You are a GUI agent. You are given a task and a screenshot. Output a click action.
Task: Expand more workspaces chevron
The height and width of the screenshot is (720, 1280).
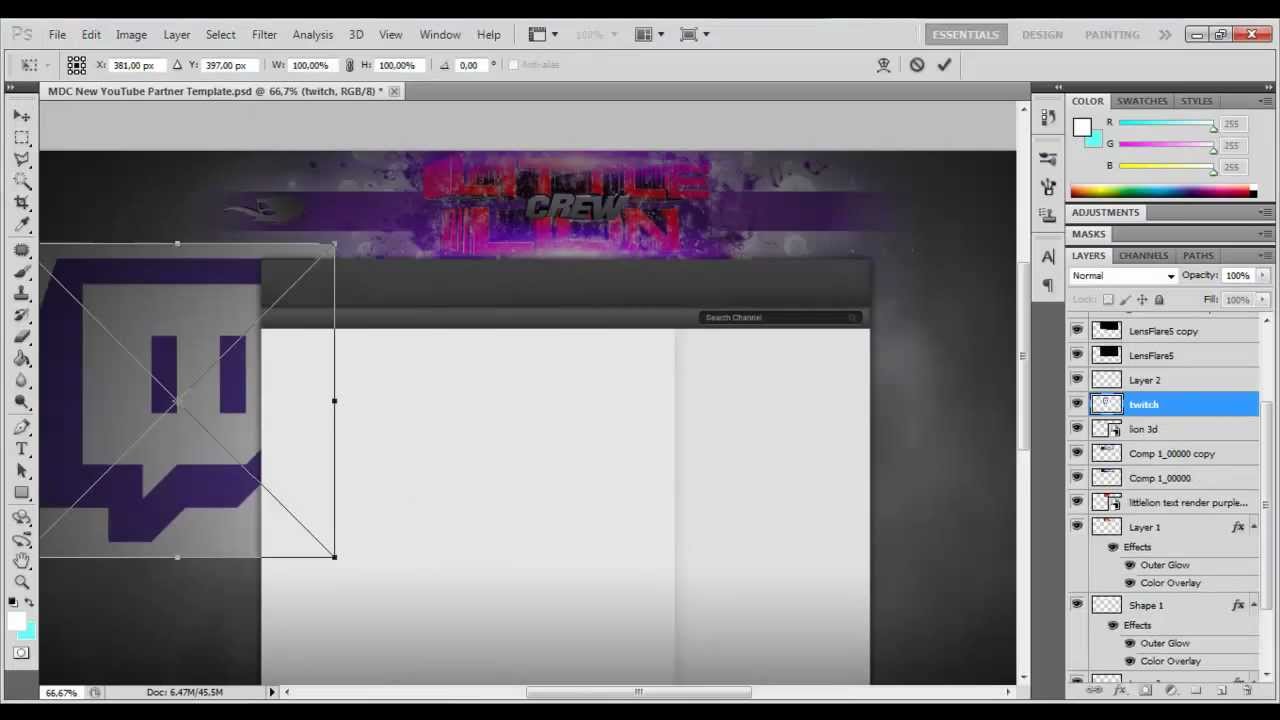point(1165,34)
